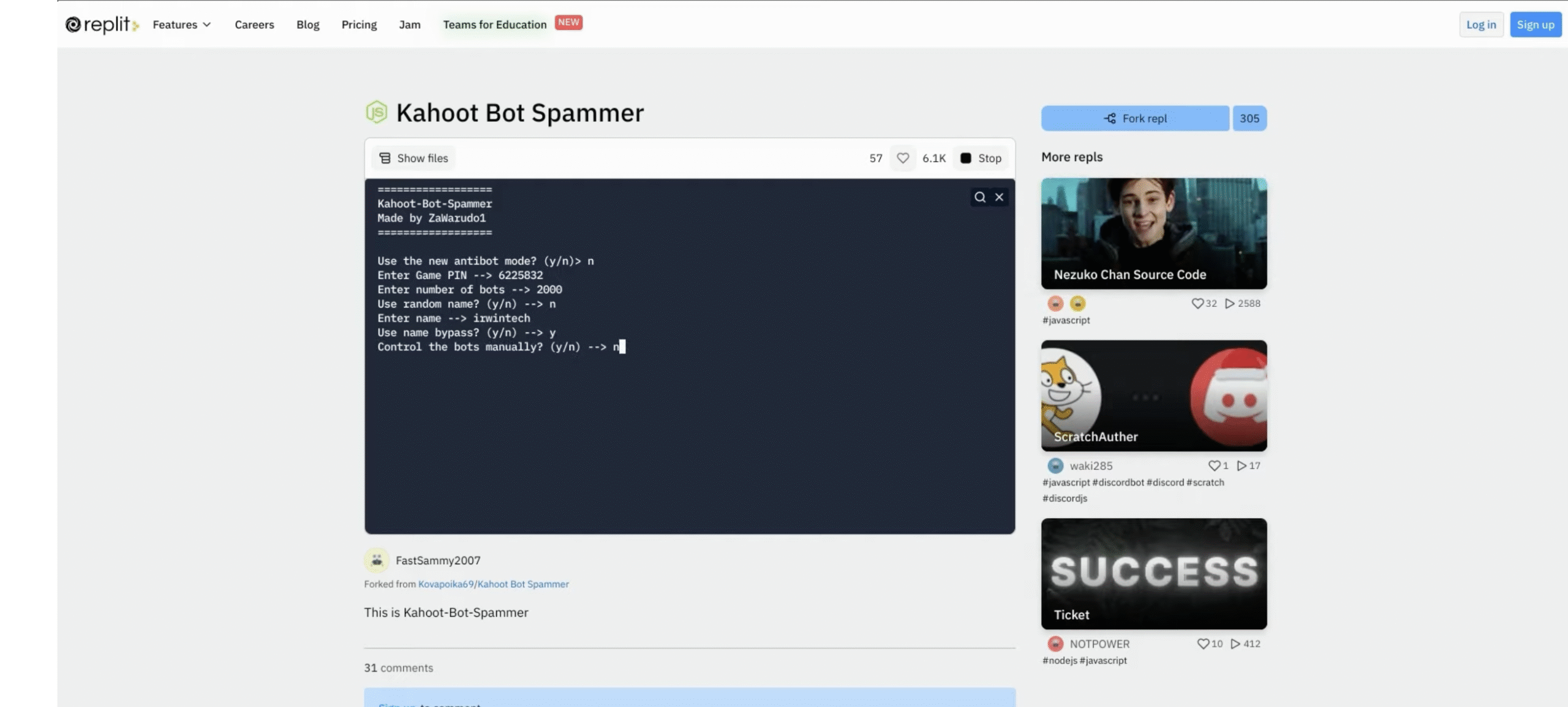Close the console search overlay with X
This screenshot has width=1568, height=707.
999,197
